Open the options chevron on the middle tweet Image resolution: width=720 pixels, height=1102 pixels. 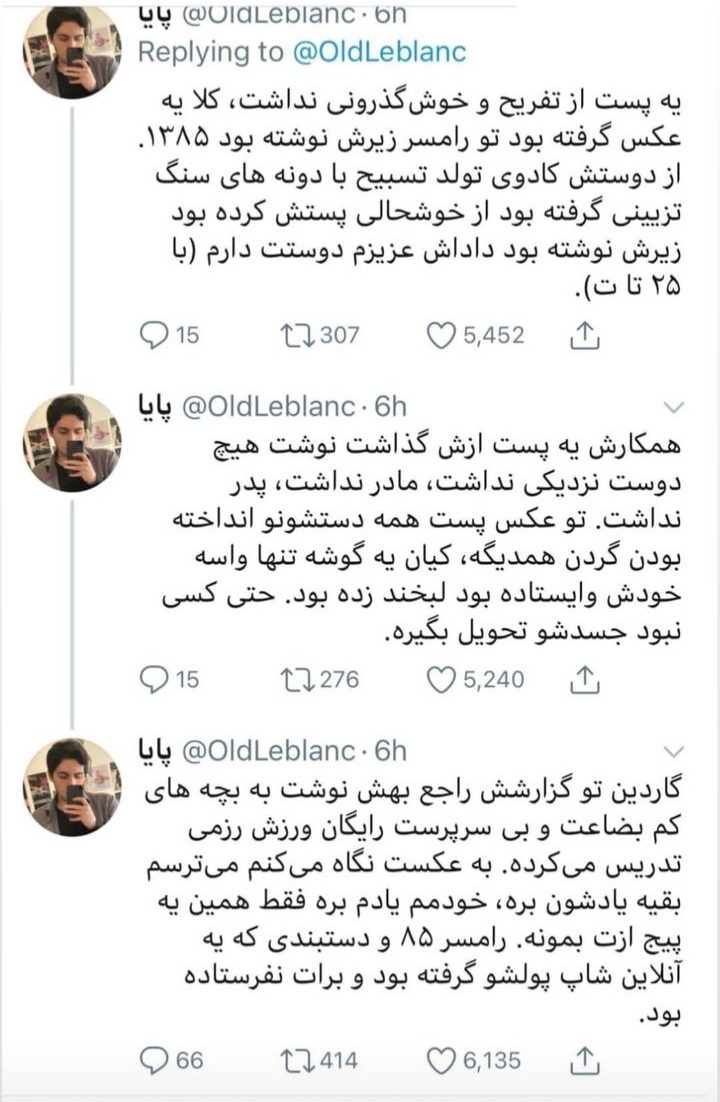click(x=675, y=407)
